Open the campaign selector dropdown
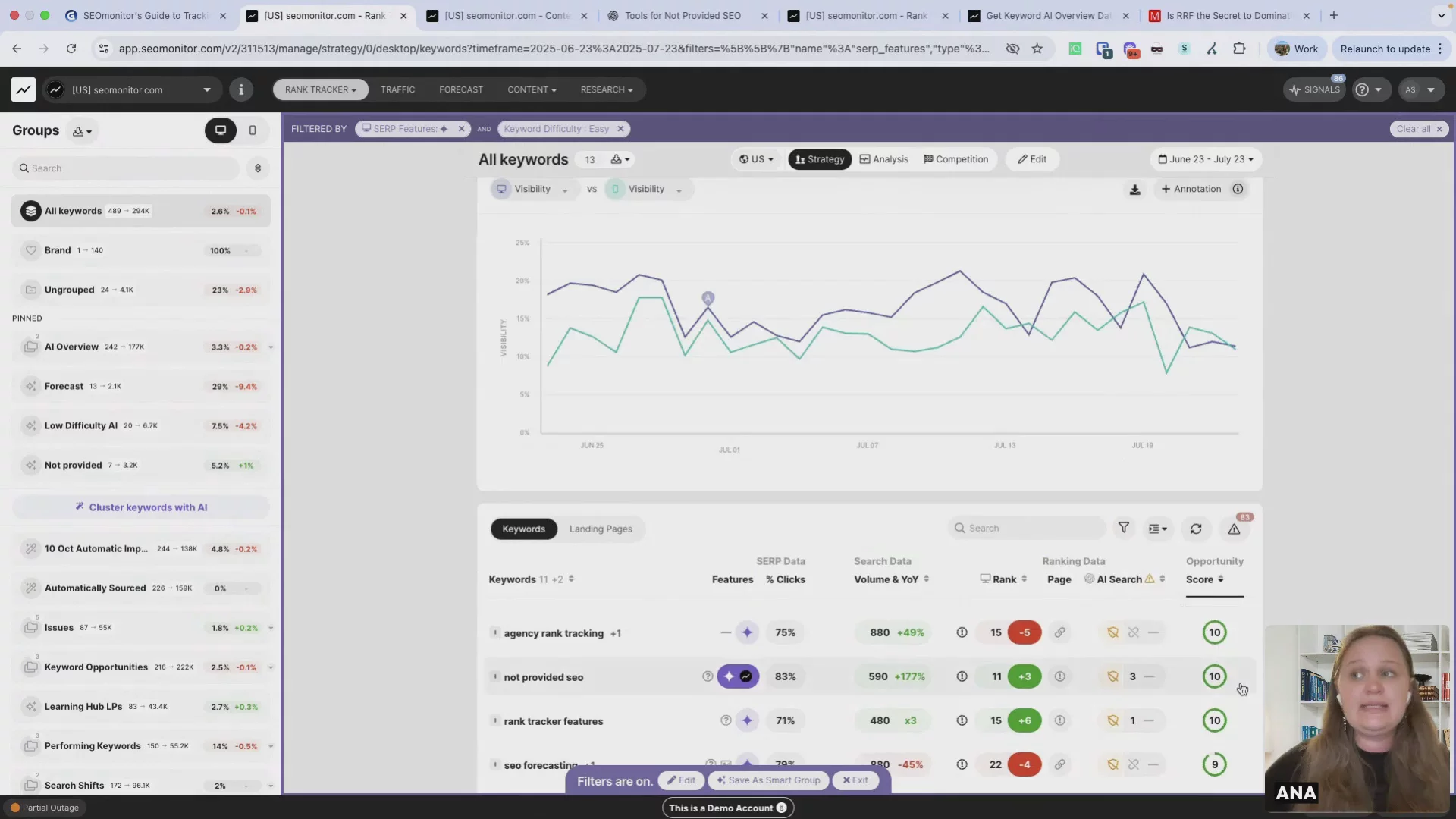The height and width of the screenshot is (819, 1456). (x=131, y=89)
